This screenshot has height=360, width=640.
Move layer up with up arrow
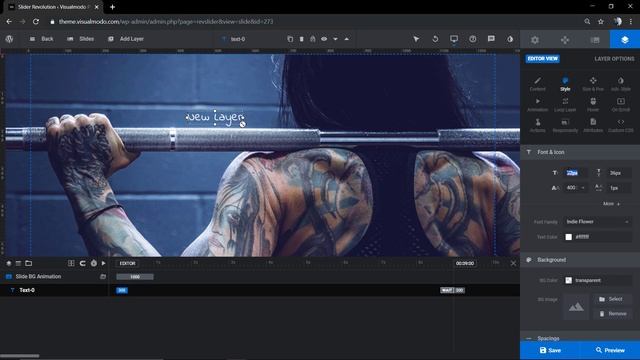click(347, 39)
